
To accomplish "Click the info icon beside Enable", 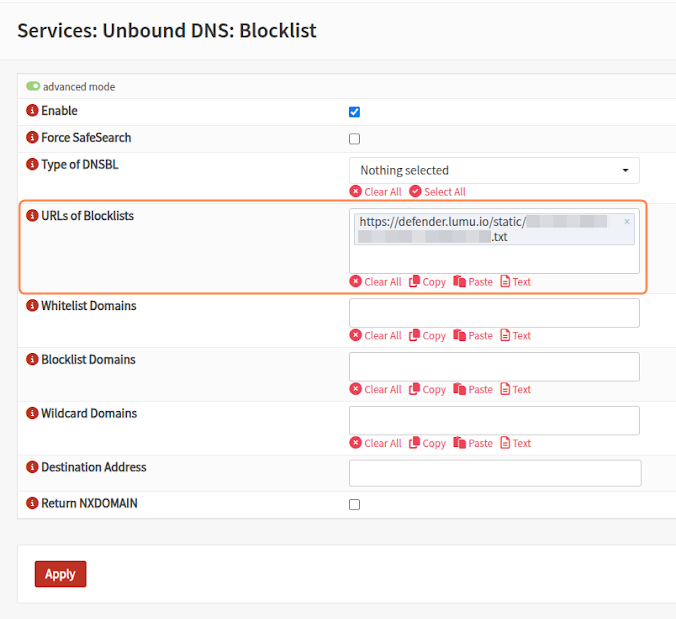I will pos(32,111).
